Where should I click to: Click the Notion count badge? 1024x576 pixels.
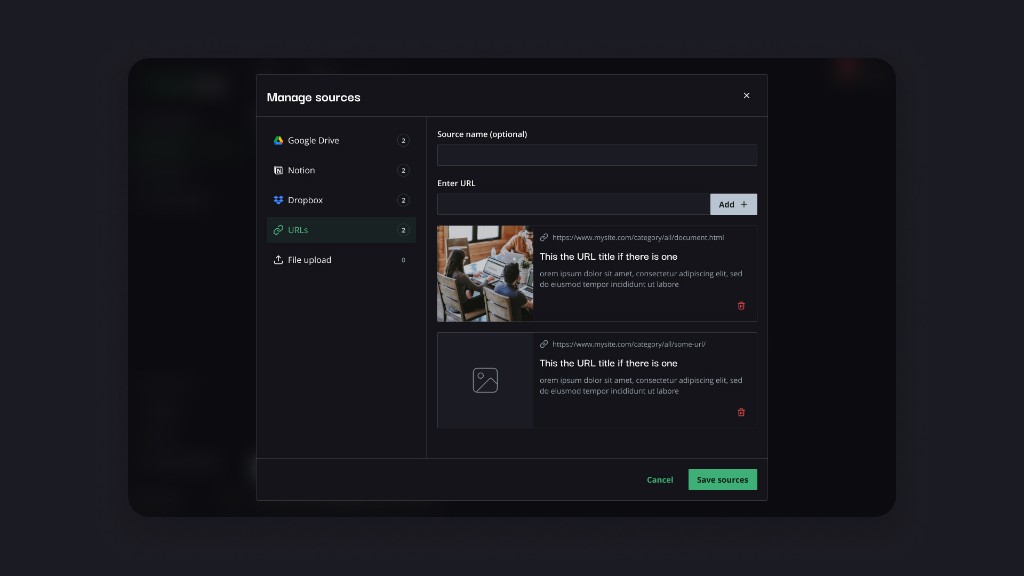tap(403, 170)
